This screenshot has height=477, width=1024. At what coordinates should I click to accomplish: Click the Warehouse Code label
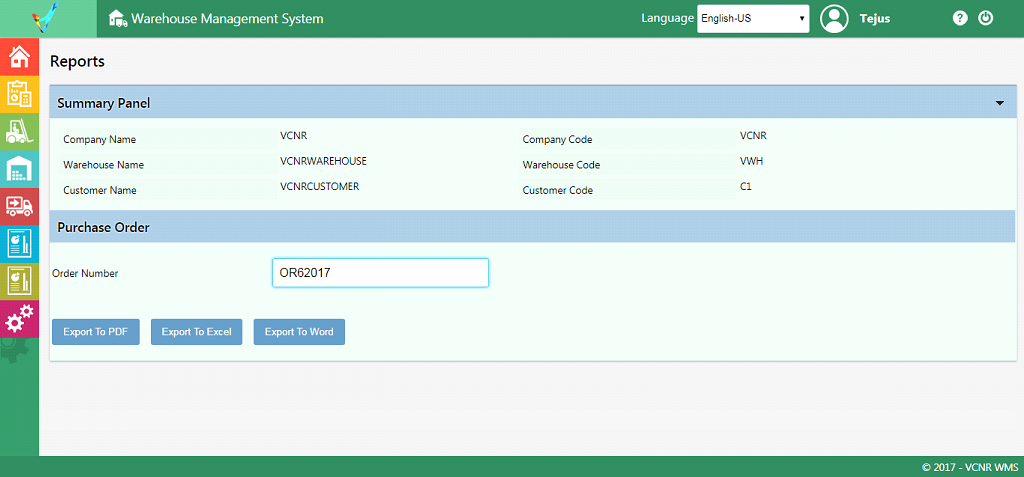561,165
